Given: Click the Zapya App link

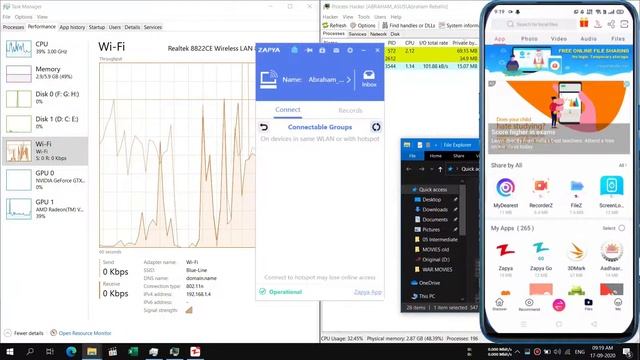Looking at the screenshot, I should 367,292.
